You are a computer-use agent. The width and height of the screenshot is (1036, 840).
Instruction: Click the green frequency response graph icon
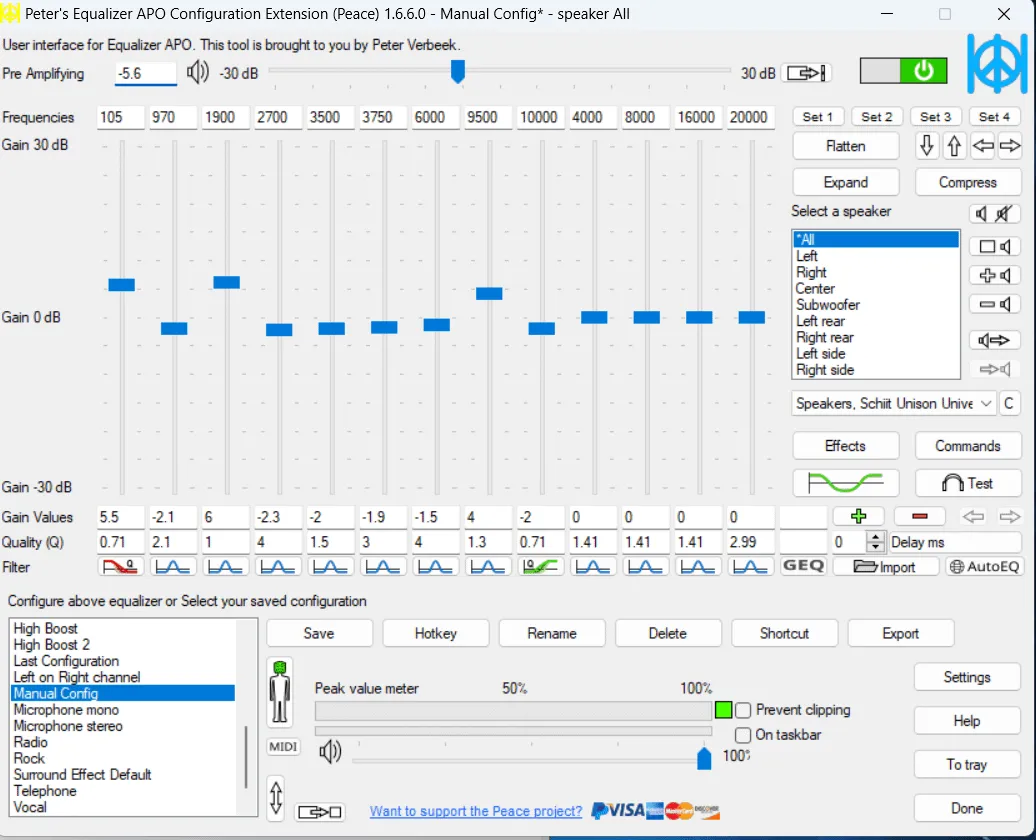click(x=845, y=483)
